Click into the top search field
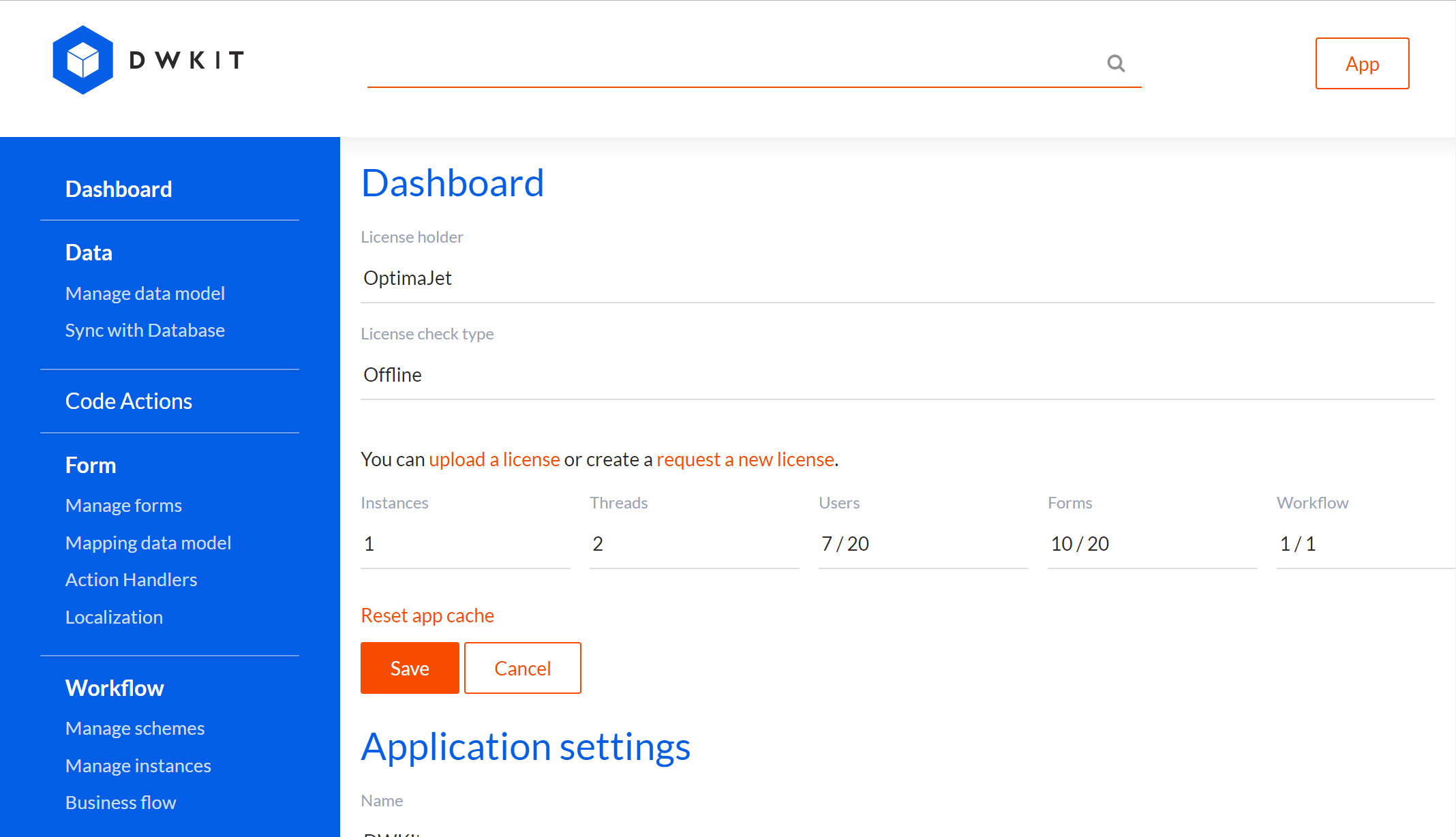1456x837 pixels. [x=735, y=63]
